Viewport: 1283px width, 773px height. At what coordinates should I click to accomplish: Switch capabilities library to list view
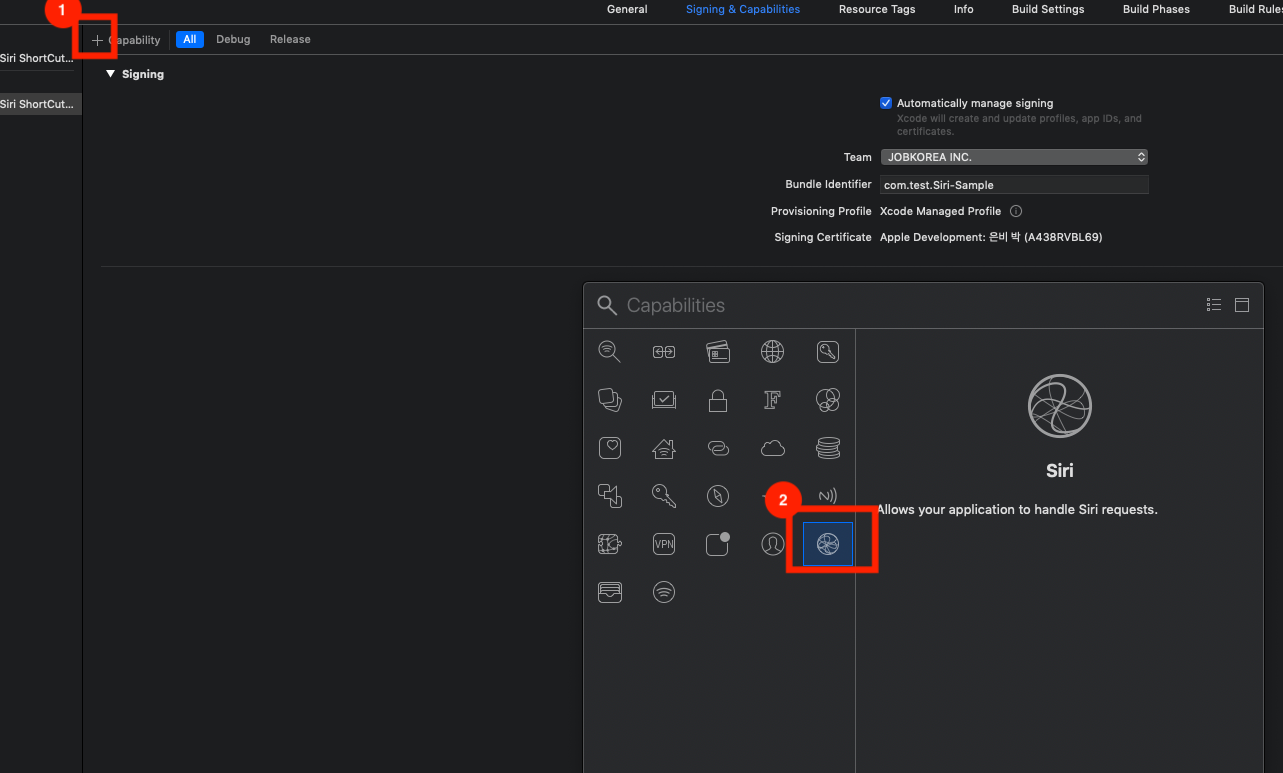click(x=1214, y=305)
